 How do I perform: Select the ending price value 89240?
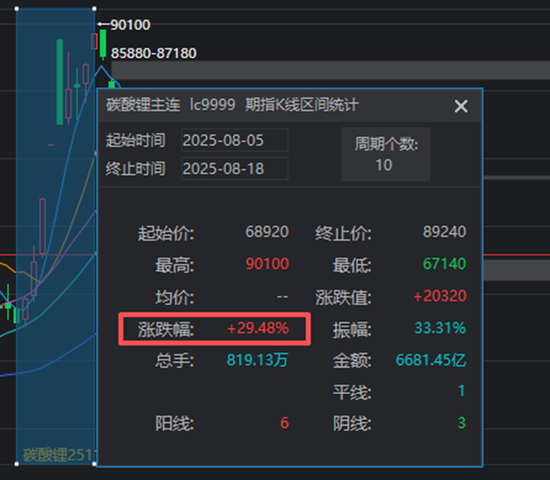[x=444, y=232]
